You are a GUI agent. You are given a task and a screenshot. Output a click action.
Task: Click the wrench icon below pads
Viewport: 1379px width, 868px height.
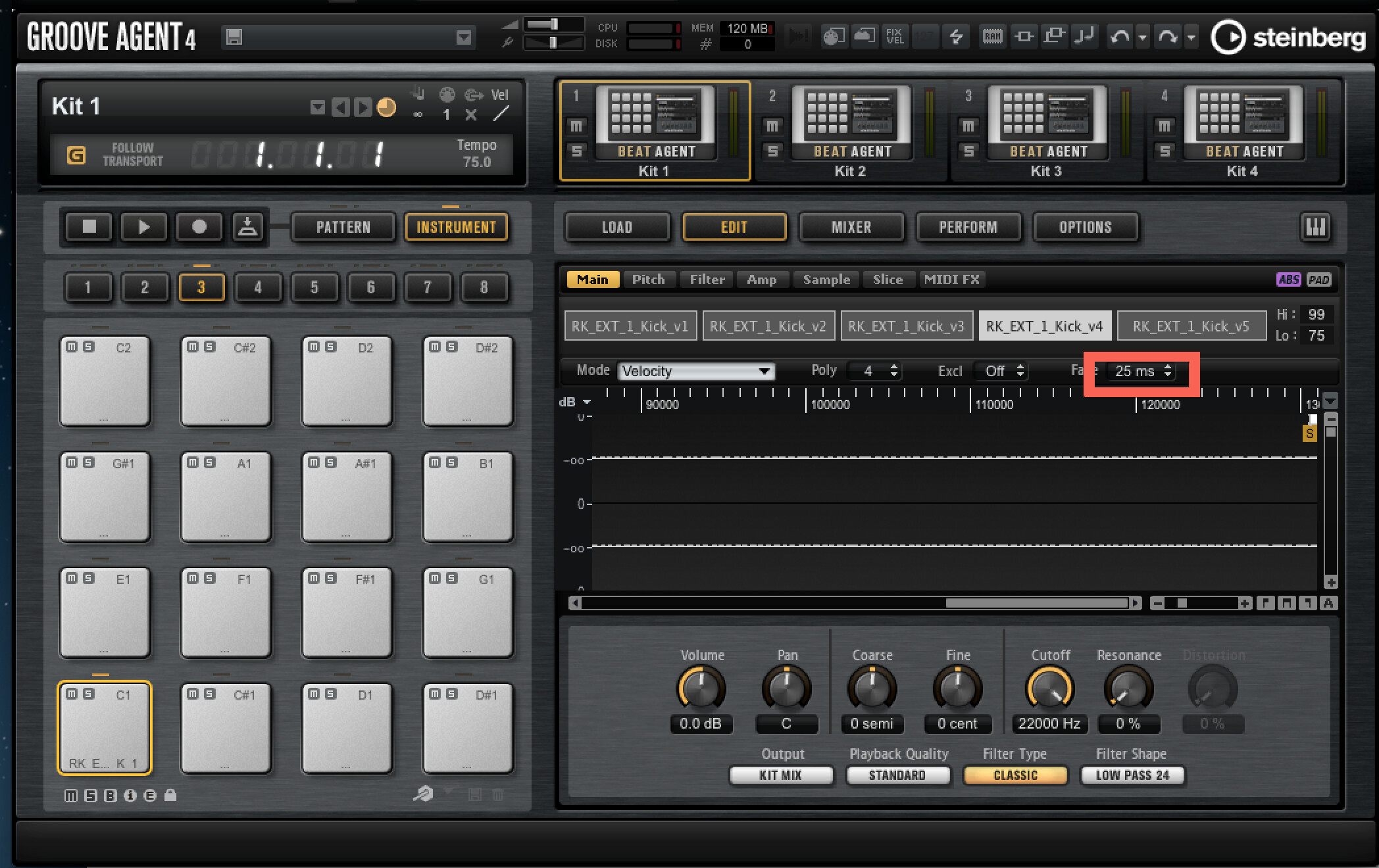[423, 795]
